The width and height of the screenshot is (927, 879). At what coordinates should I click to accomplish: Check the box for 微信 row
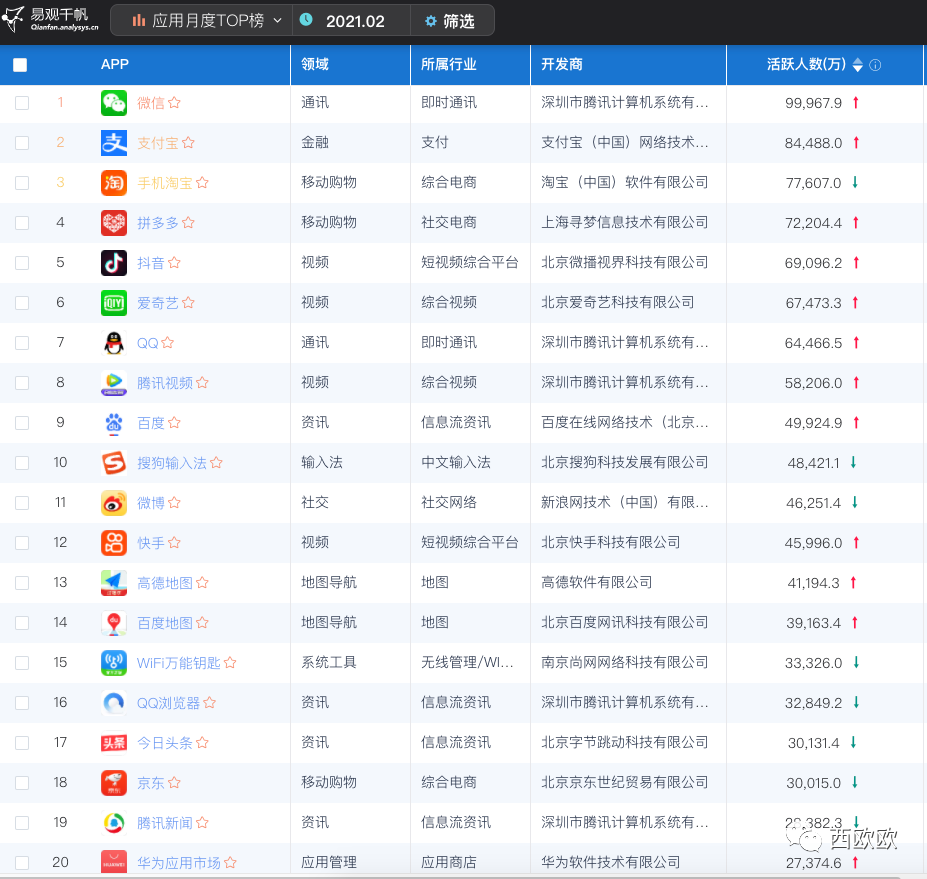click(22, 103)
